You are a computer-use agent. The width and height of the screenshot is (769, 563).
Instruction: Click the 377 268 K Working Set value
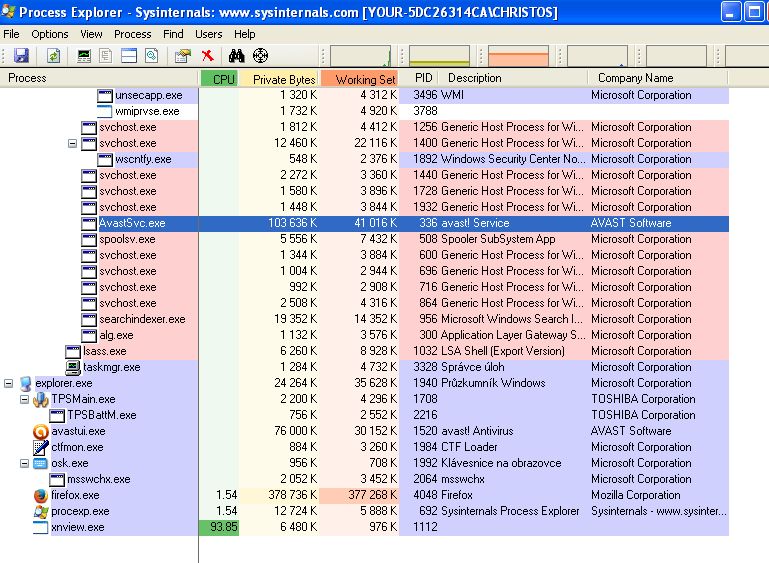[372, 495]
